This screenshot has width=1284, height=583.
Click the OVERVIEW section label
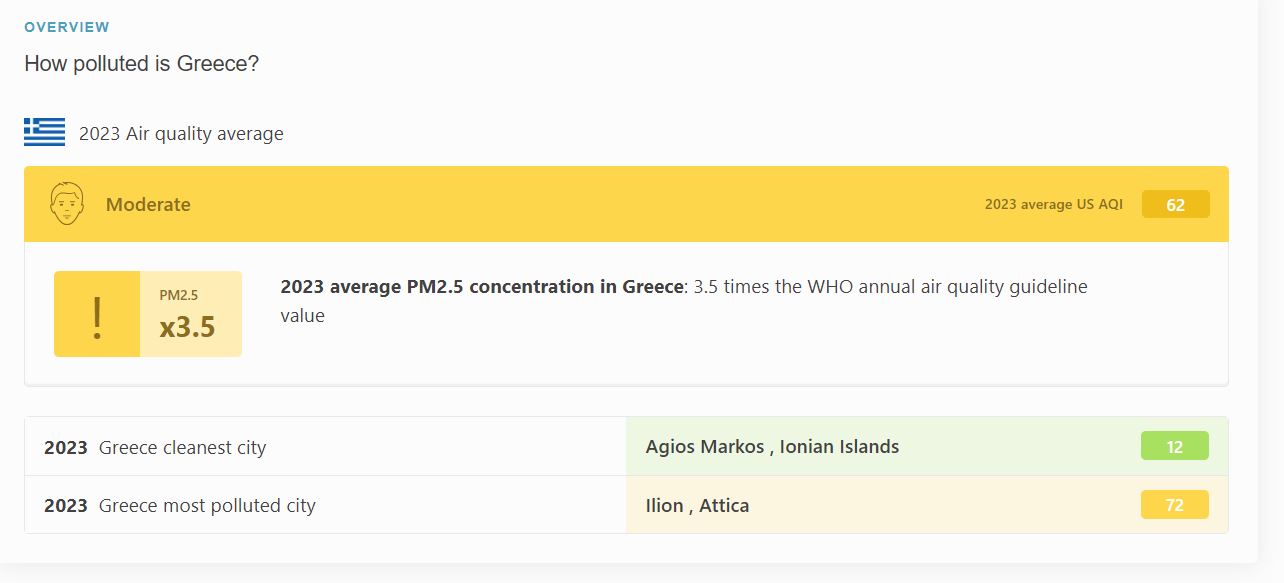[x=67, y=27]
